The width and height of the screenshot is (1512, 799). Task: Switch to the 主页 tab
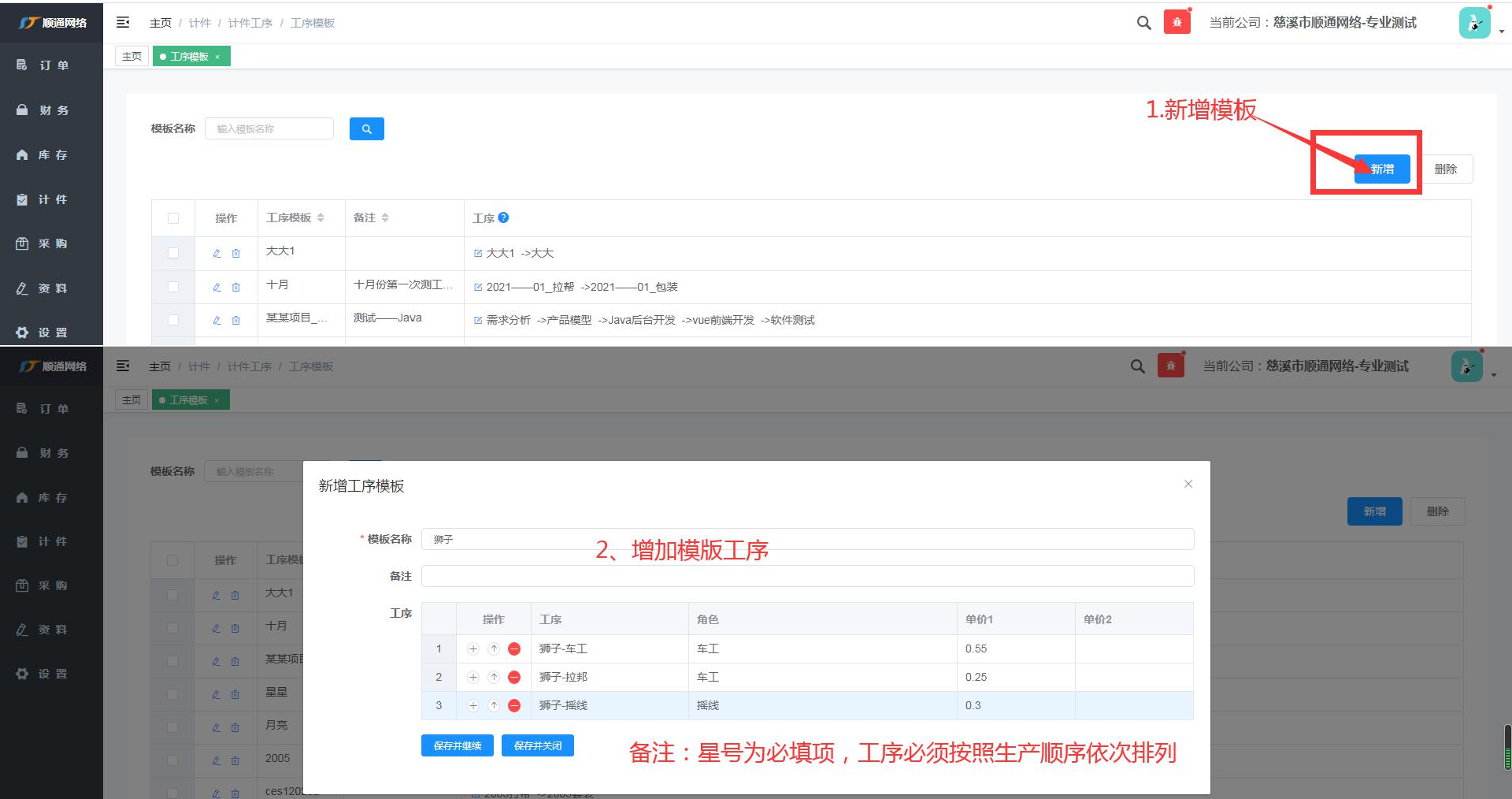tap(132, 57)
